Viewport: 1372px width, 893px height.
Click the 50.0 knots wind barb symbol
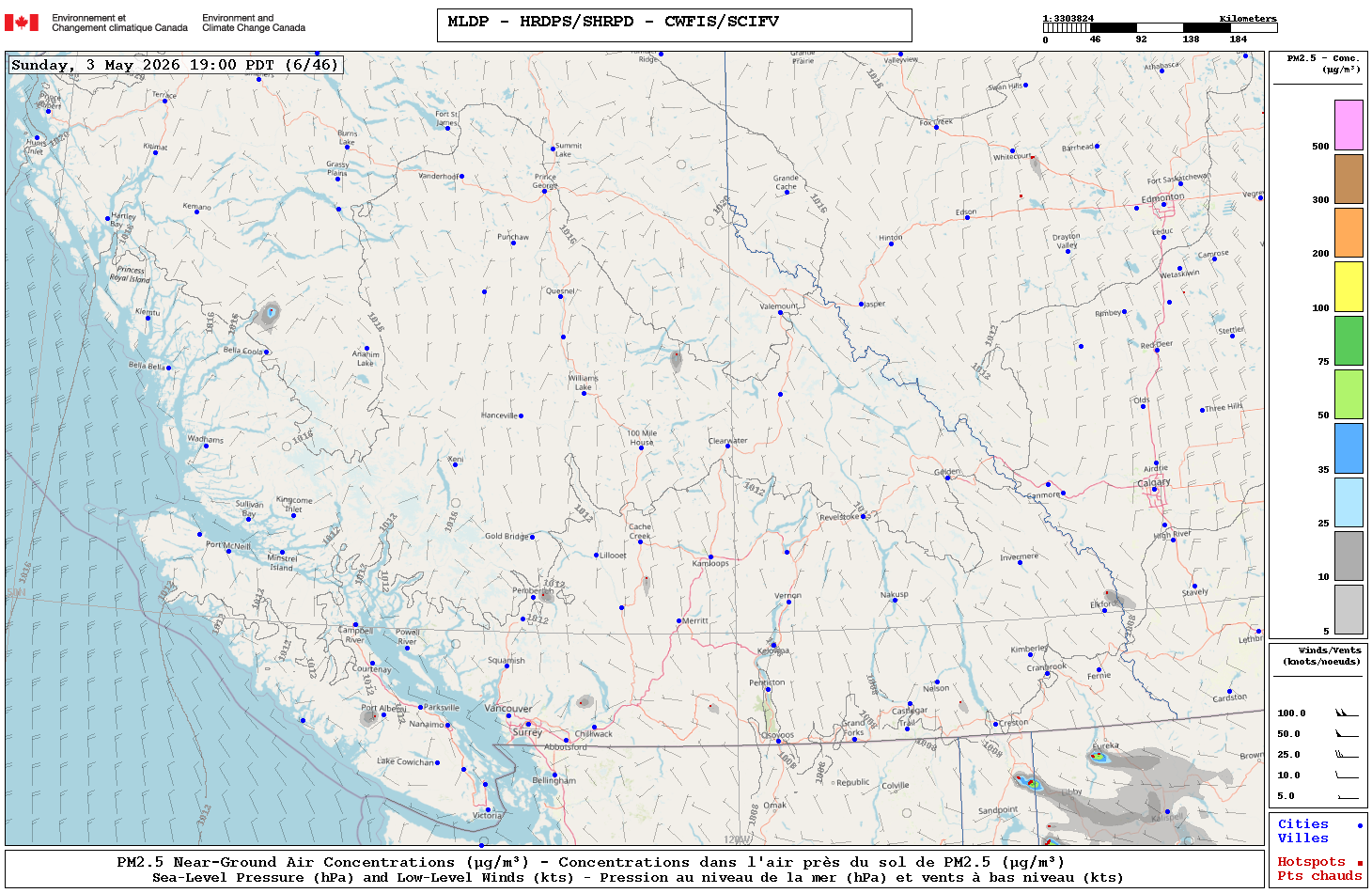coord(1347,733)
